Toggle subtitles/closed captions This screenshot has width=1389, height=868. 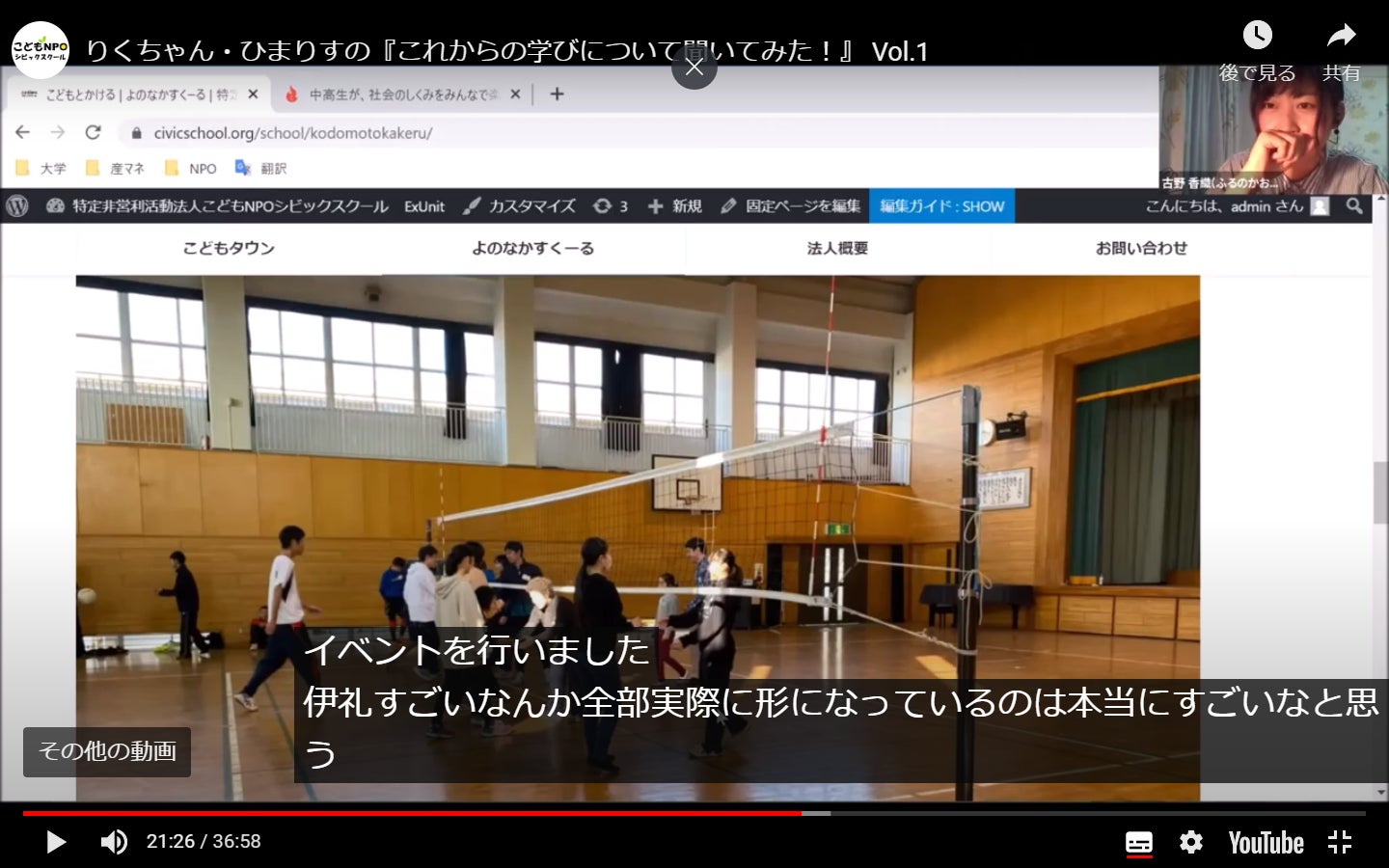click(x=1139, y=842)
